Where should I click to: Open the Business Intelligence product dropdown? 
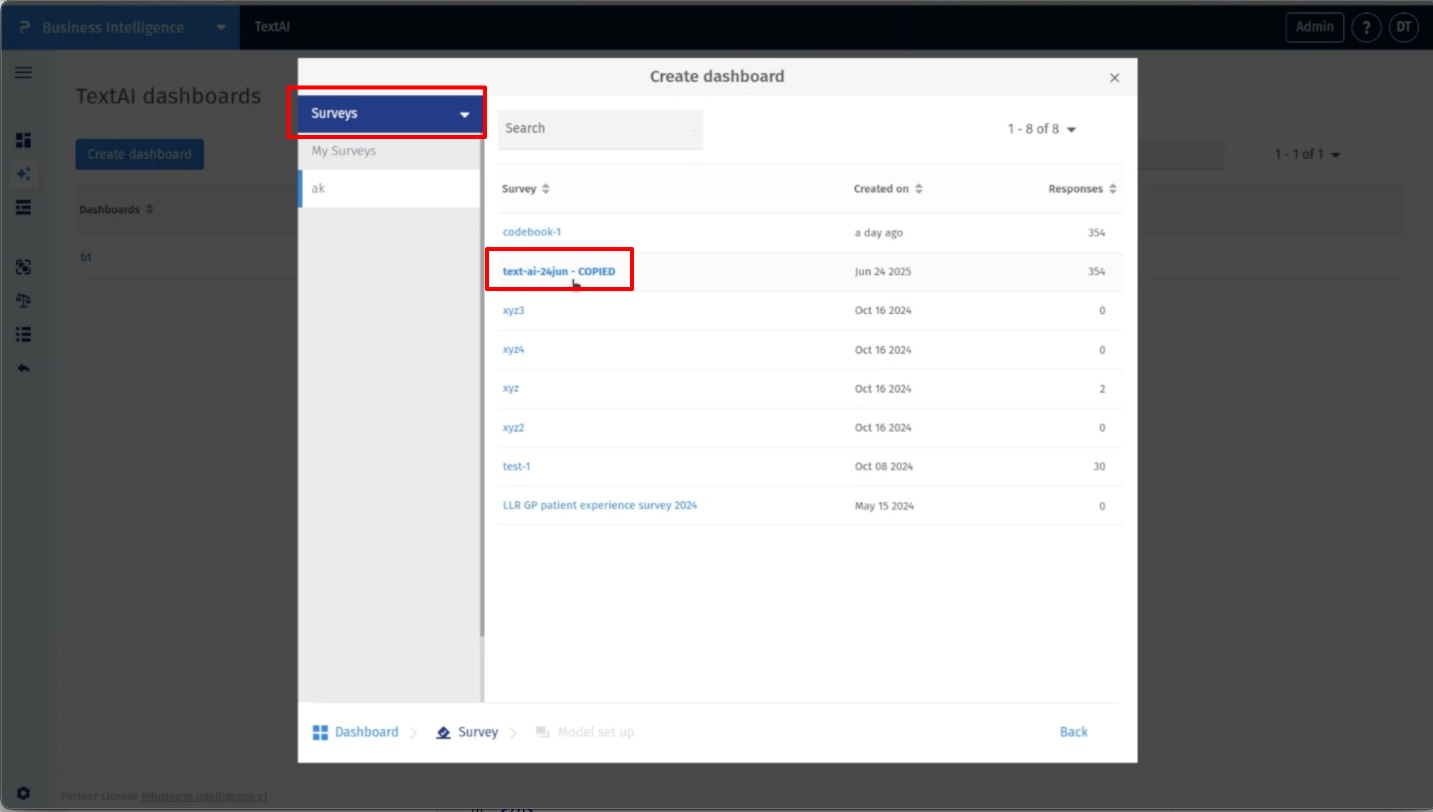[x=221, y=27]
